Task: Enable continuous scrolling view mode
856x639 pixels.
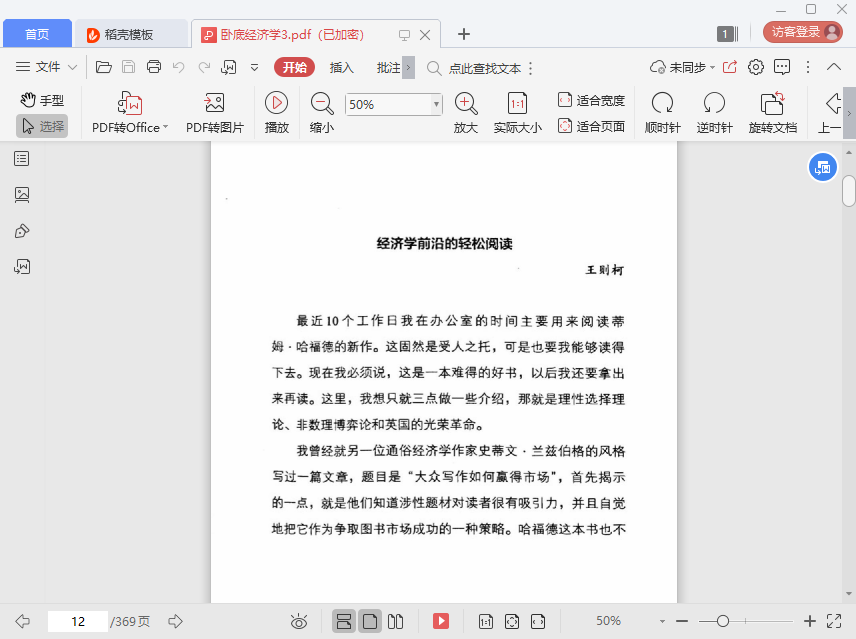Action: [344, 621]
